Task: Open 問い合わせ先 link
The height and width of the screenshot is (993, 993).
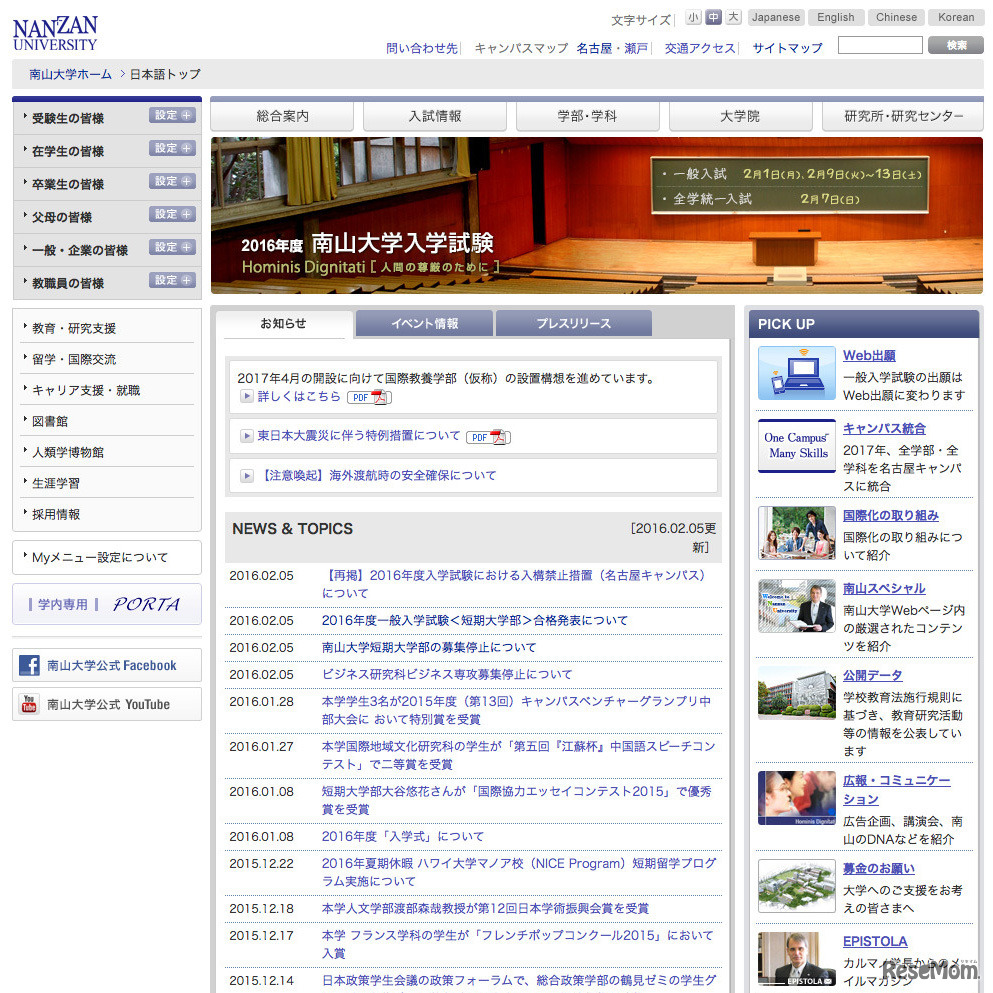Action: click(422, 49)
